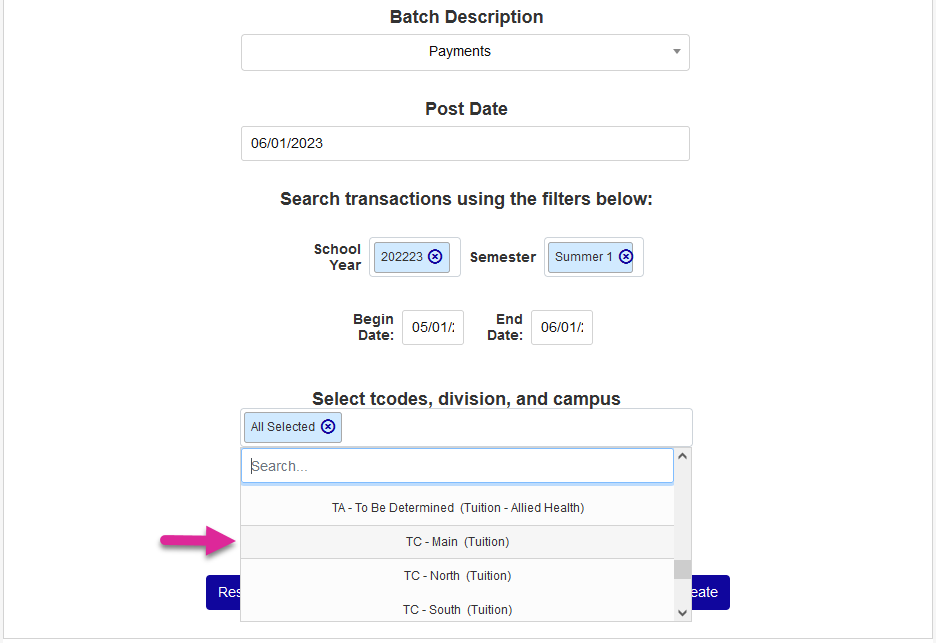Pick TC - South (Tuition) option
Image resolution: width=936 pixels, height=643 pixels.
tap(457, 609)
